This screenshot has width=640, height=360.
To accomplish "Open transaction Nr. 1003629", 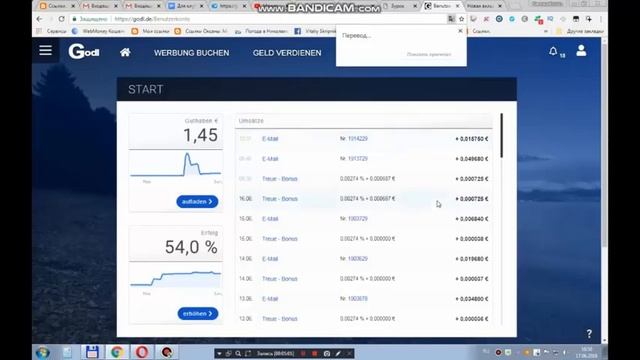I will point(358,259).
